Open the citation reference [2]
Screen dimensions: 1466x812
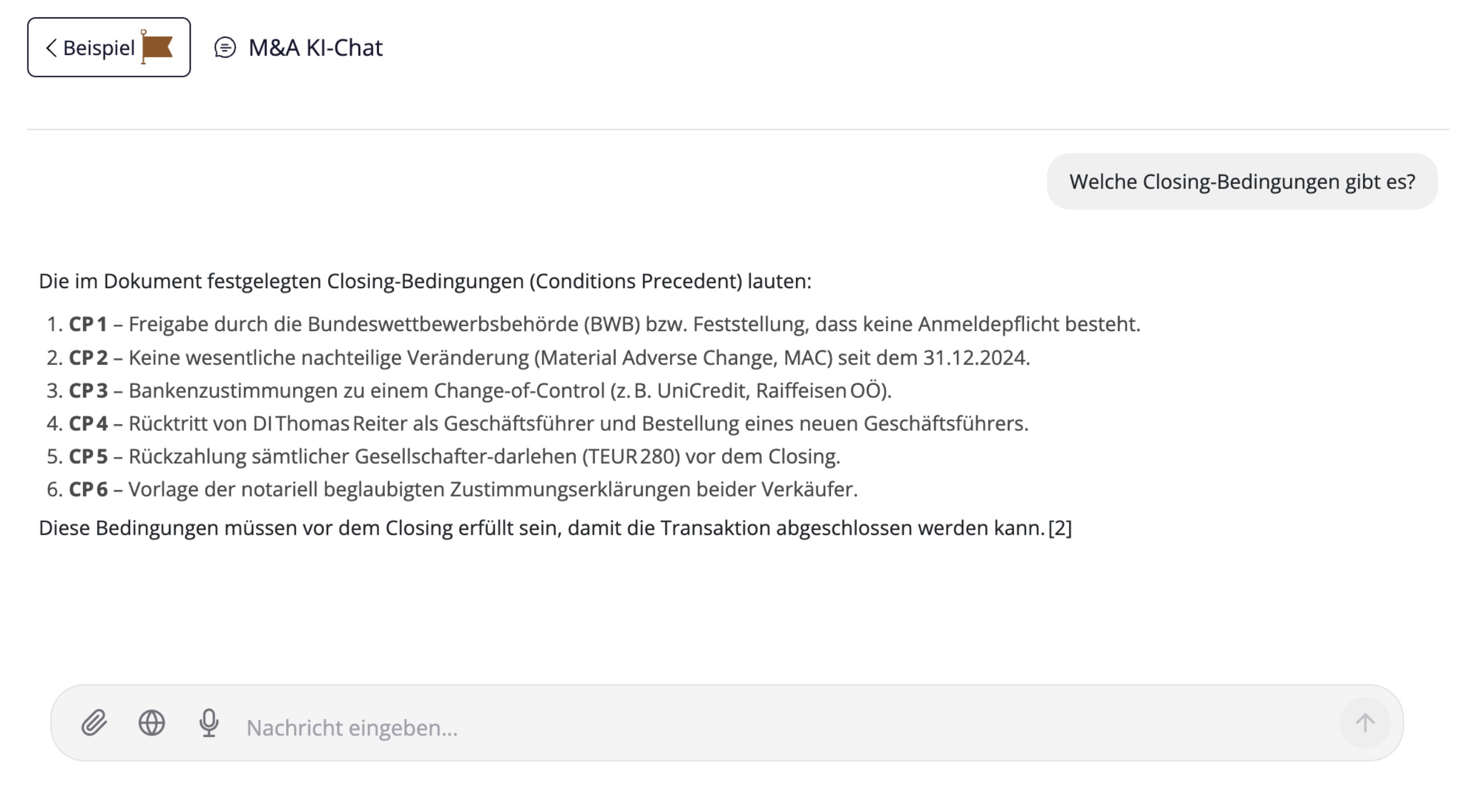point(1060,528)
